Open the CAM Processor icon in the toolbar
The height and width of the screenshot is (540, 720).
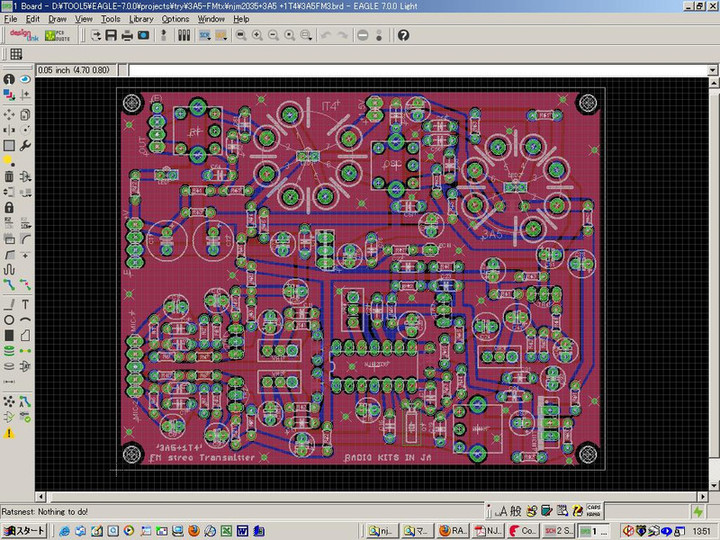[x=143, y=35]
